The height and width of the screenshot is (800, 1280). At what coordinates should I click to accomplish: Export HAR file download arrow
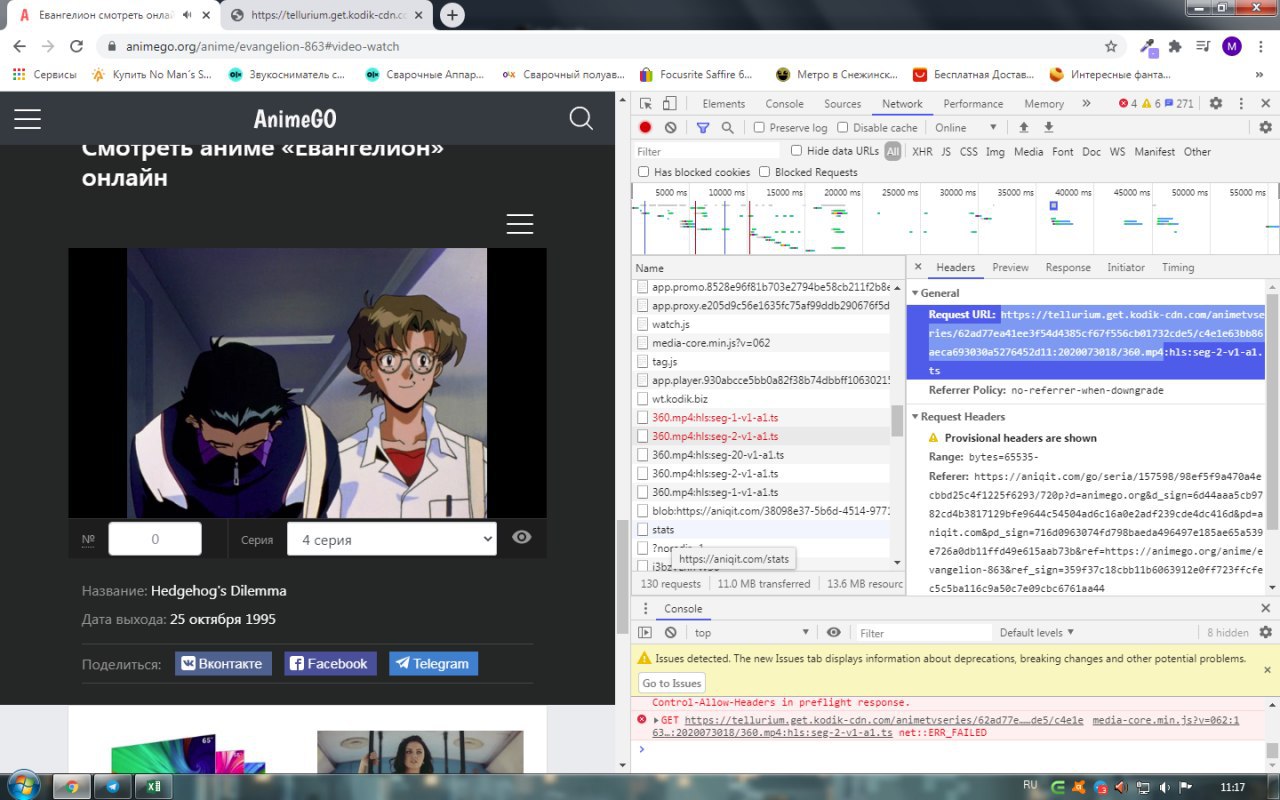coord(1049,128)
